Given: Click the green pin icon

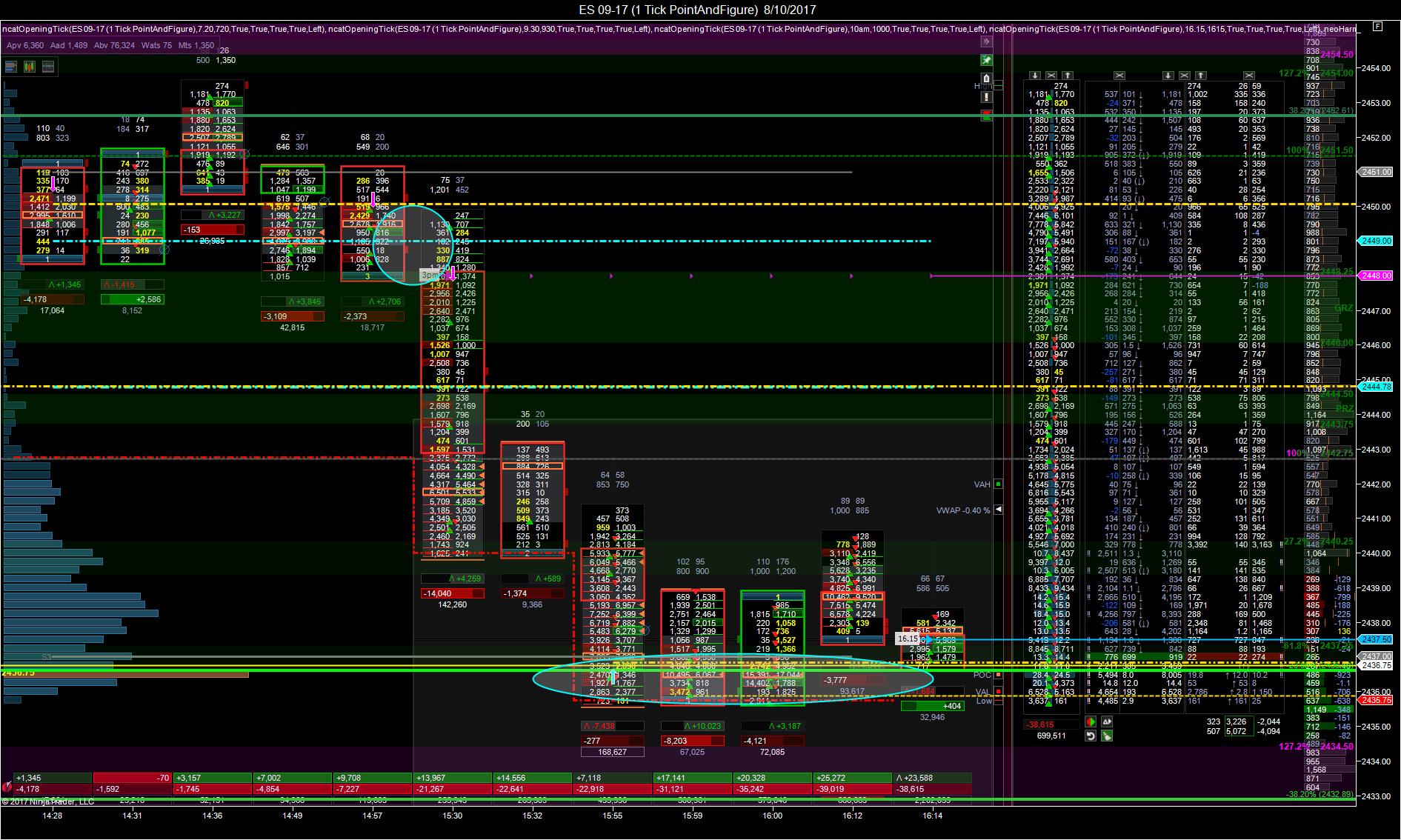Looking at the screenshot, I should point(986,60).
